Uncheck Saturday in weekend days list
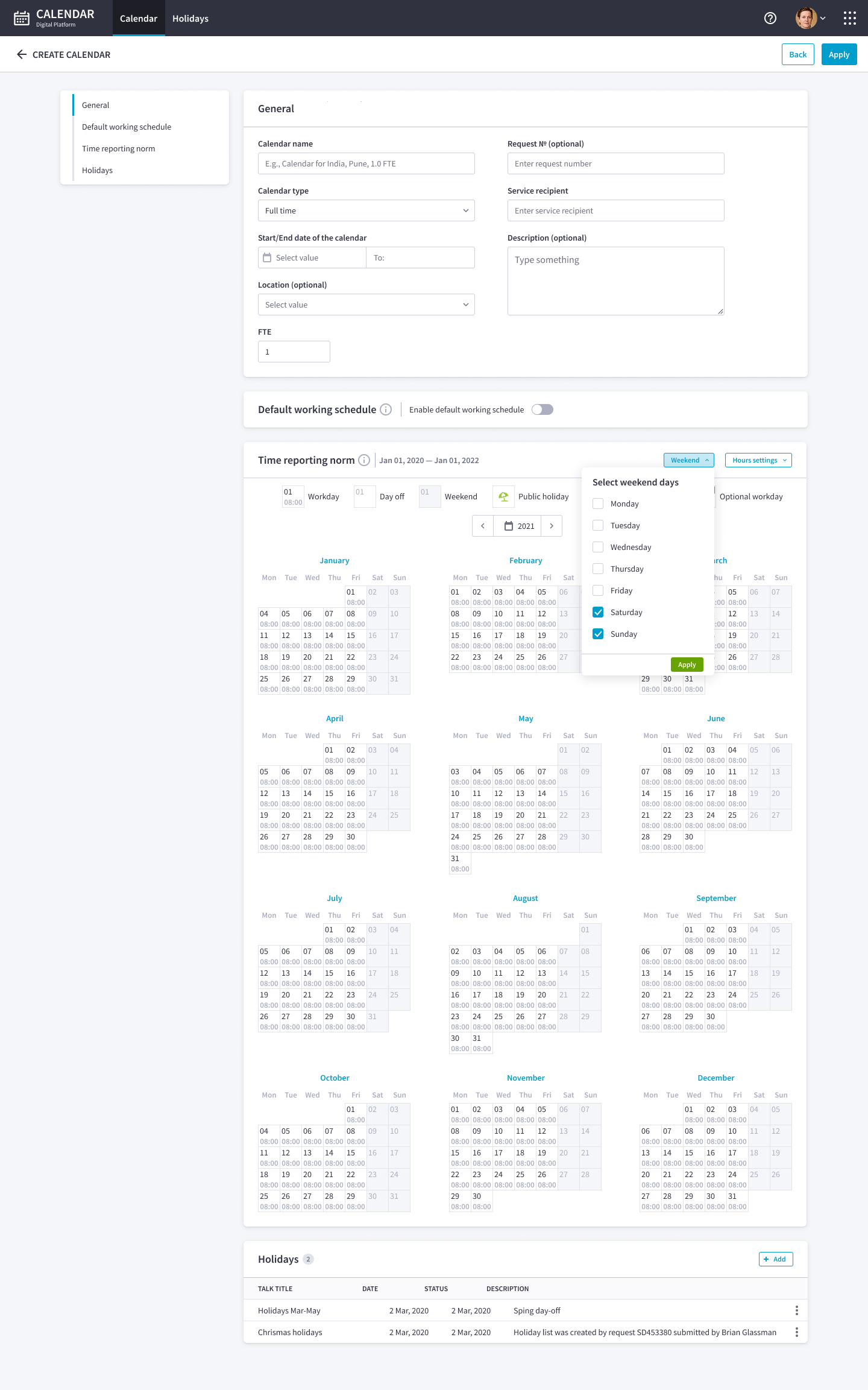The image size is (868, 1390). click(597, 611)
